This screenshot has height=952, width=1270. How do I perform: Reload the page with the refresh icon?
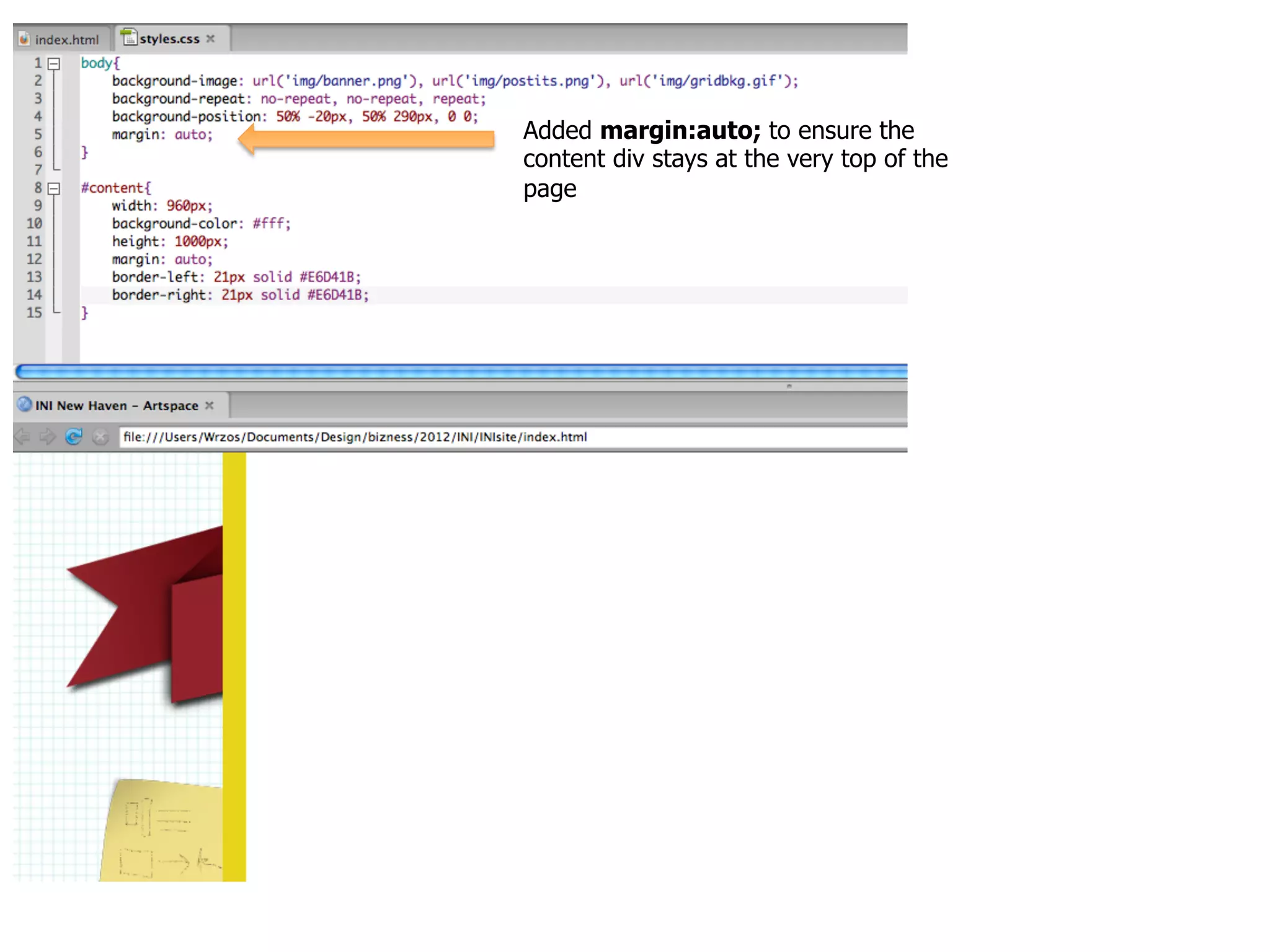pos(74,437)
